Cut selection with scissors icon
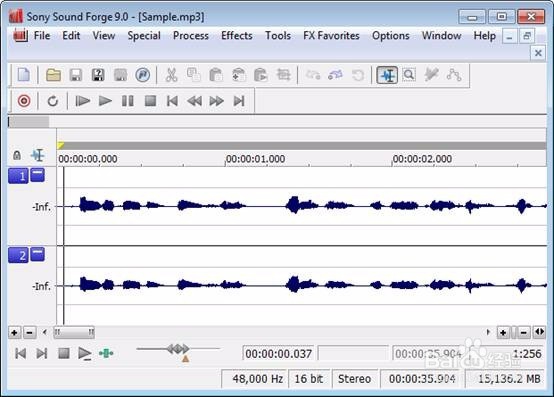The height and width of the screenshot is (397, 554). (x=171, y=75)
